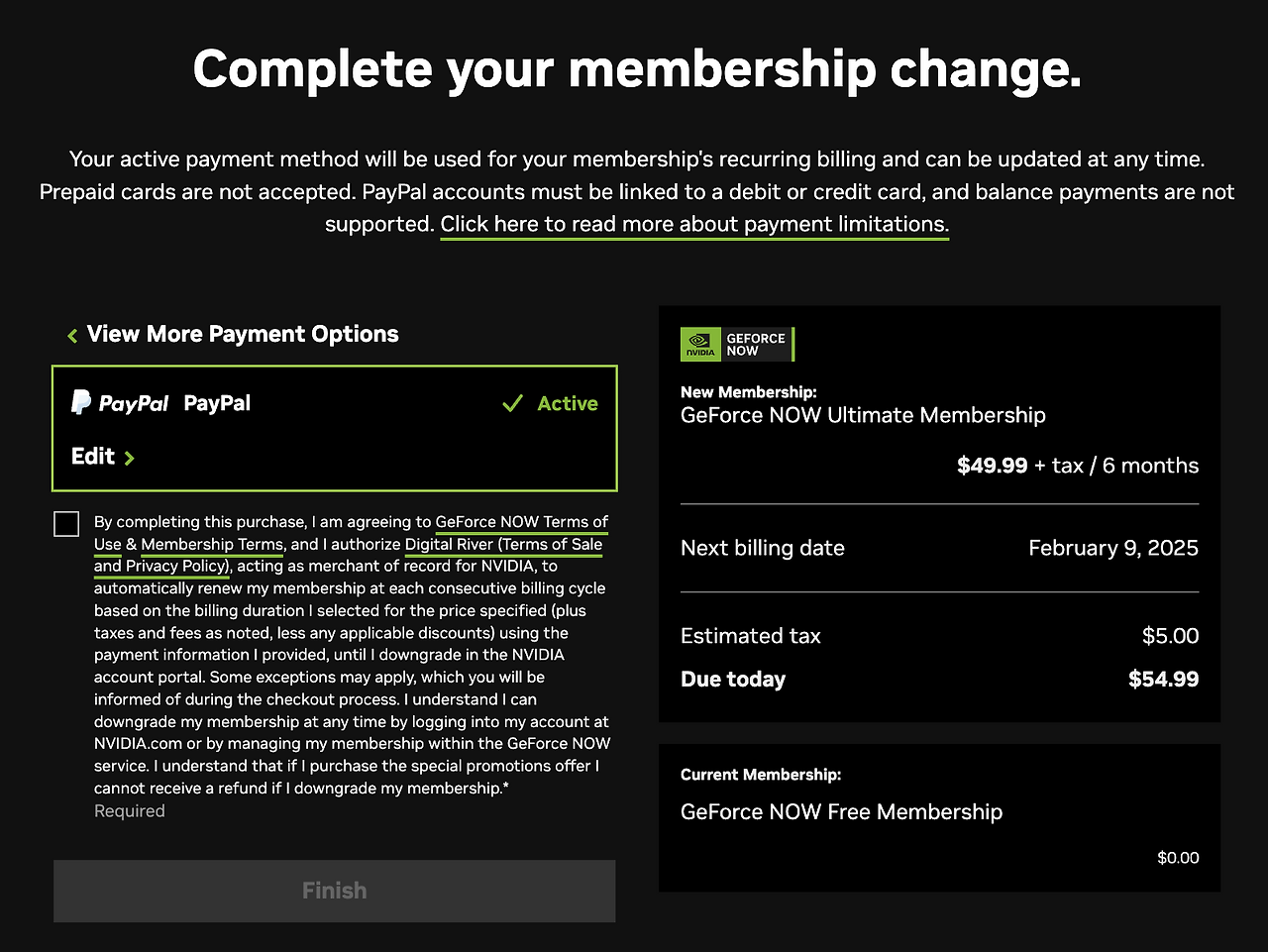Edit the PayPal payment method

click(x=93, y=457)
